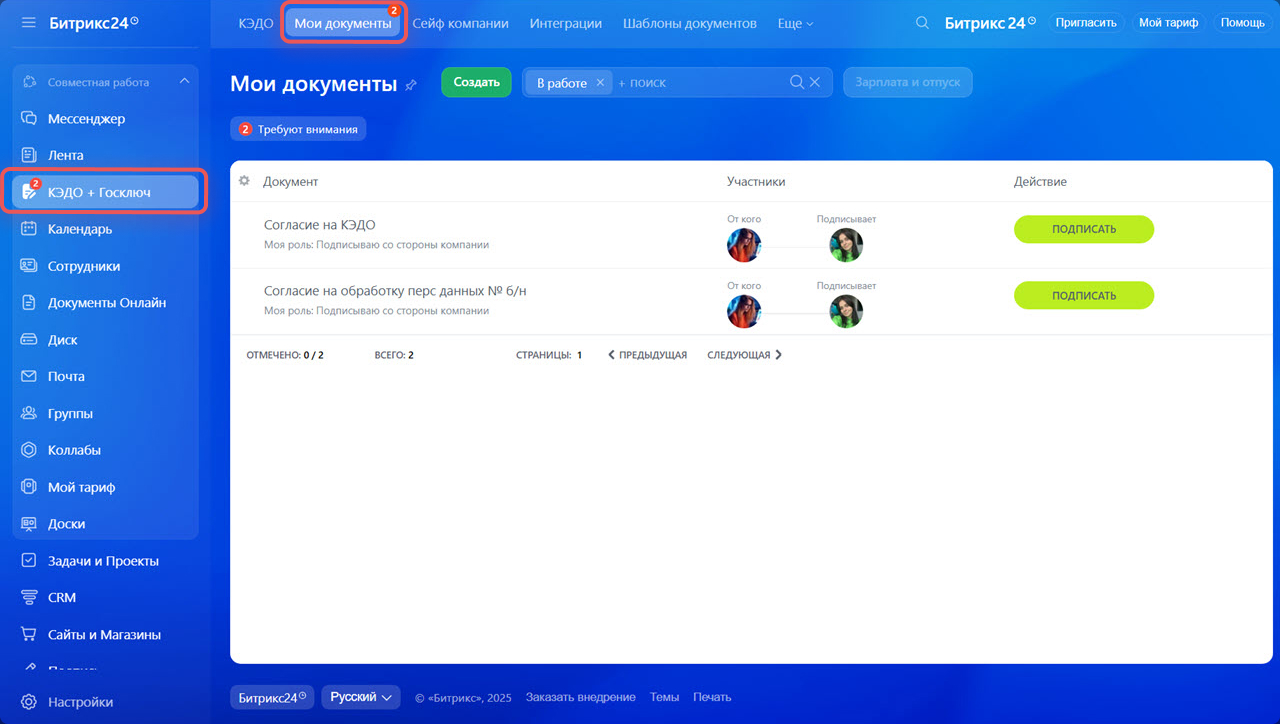Collapse the Совместная работа section

tap(184, 82)
